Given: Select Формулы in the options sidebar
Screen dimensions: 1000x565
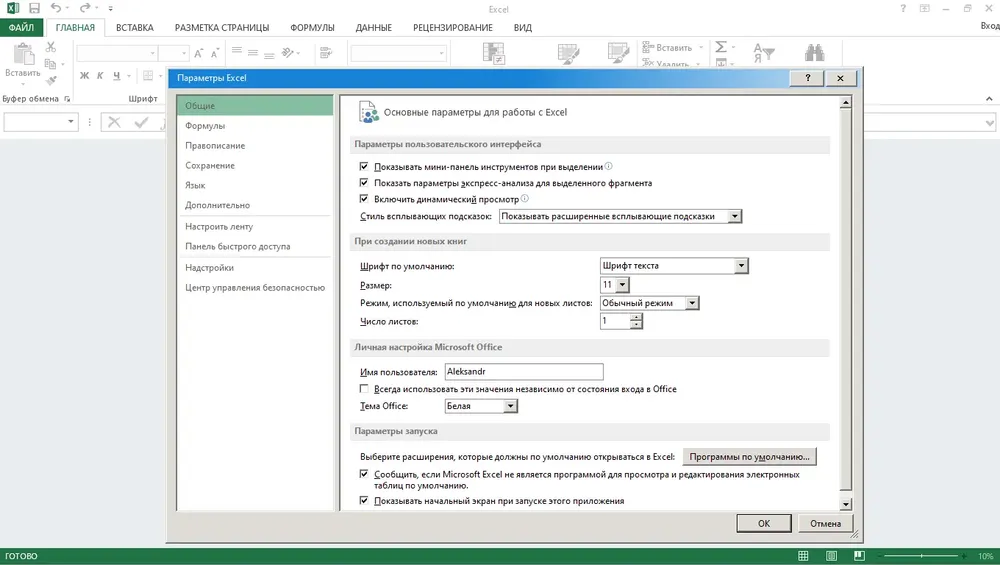Looking at the screenshot, I should tap(255, 126).
